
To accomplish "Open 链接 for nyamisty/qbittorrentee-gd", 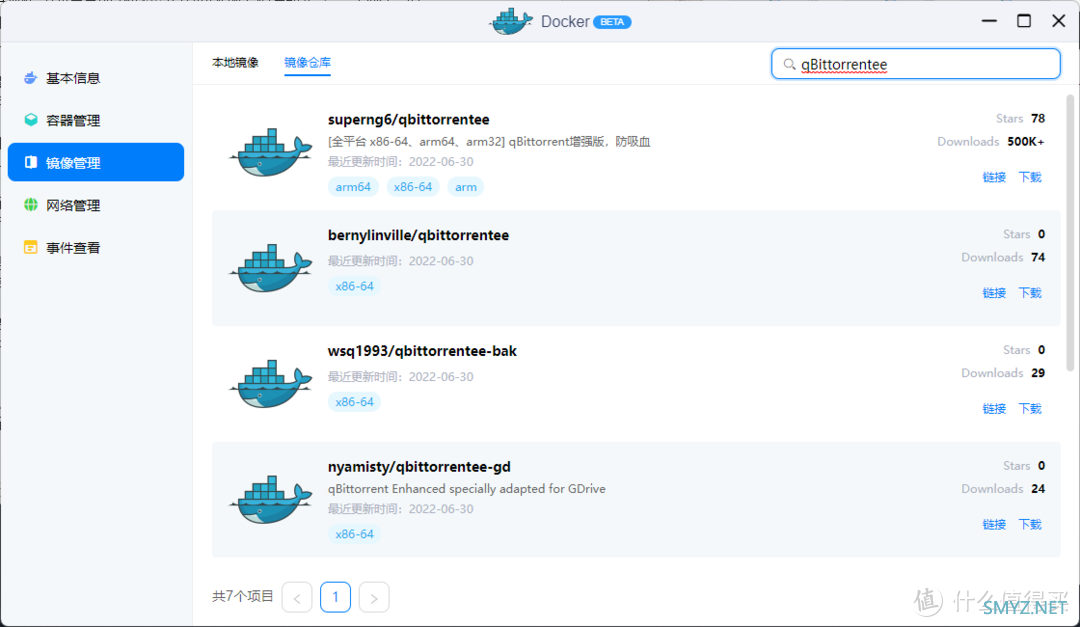I will 994,524.
